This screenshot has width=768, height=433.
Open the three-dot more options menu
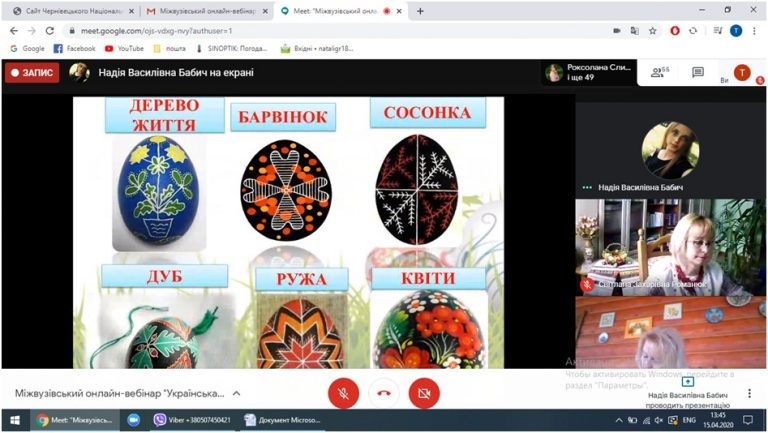[x=749, y=393]
